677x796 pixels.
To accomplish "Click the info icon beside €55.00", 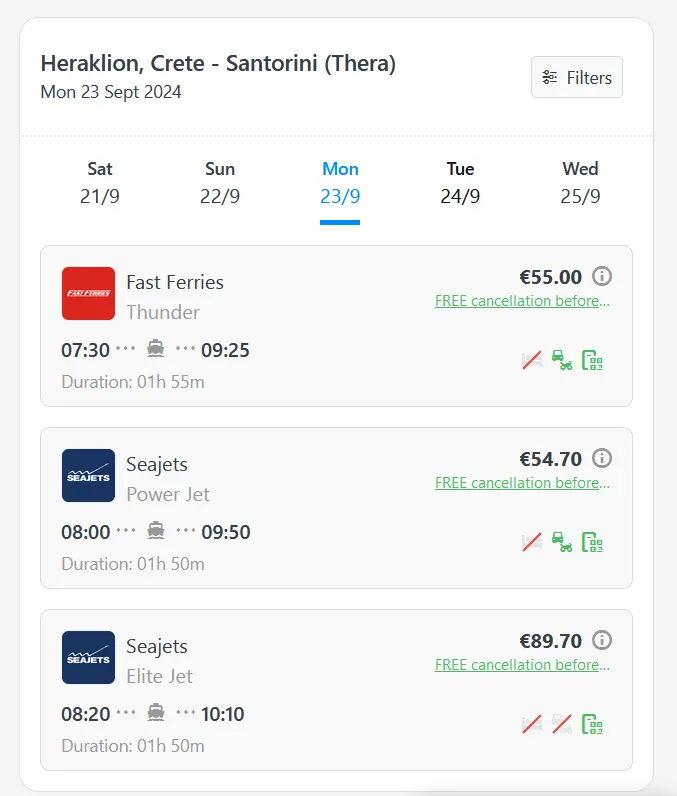I will click(602, 276).
